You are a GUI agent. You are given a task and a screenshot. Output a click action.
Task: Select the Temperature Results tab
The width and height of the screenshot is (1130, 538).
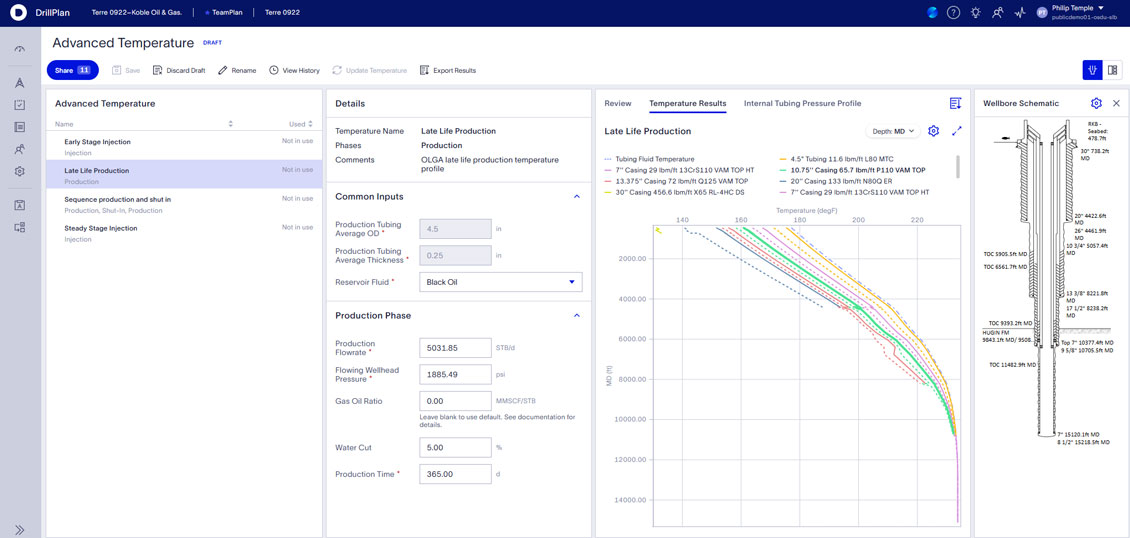(688, 104)
